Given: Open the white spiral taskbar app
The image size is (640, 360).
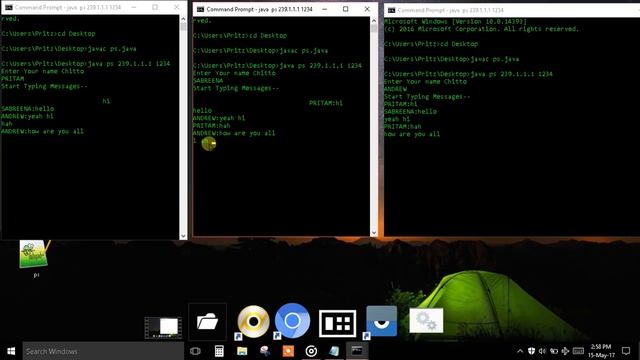Looking at the screenshot, I should pyautogui.click(x=311, y=351).
